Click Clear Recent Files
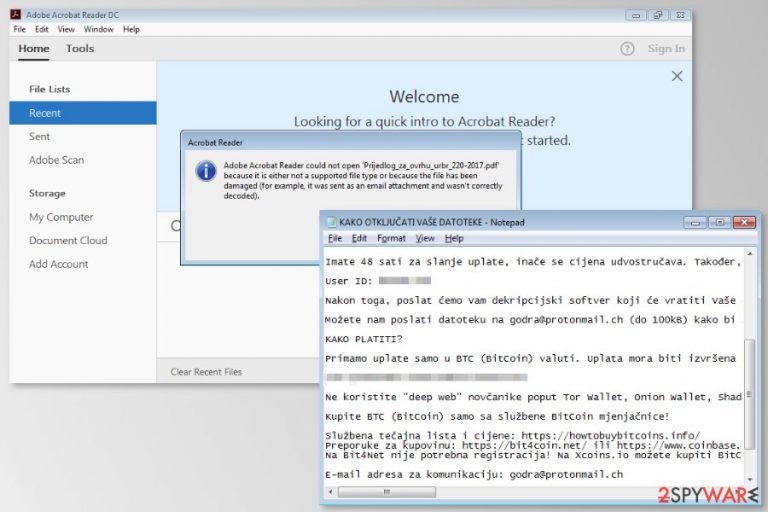The width and height of the screenshot is (768, 512). tap(206, 372)
